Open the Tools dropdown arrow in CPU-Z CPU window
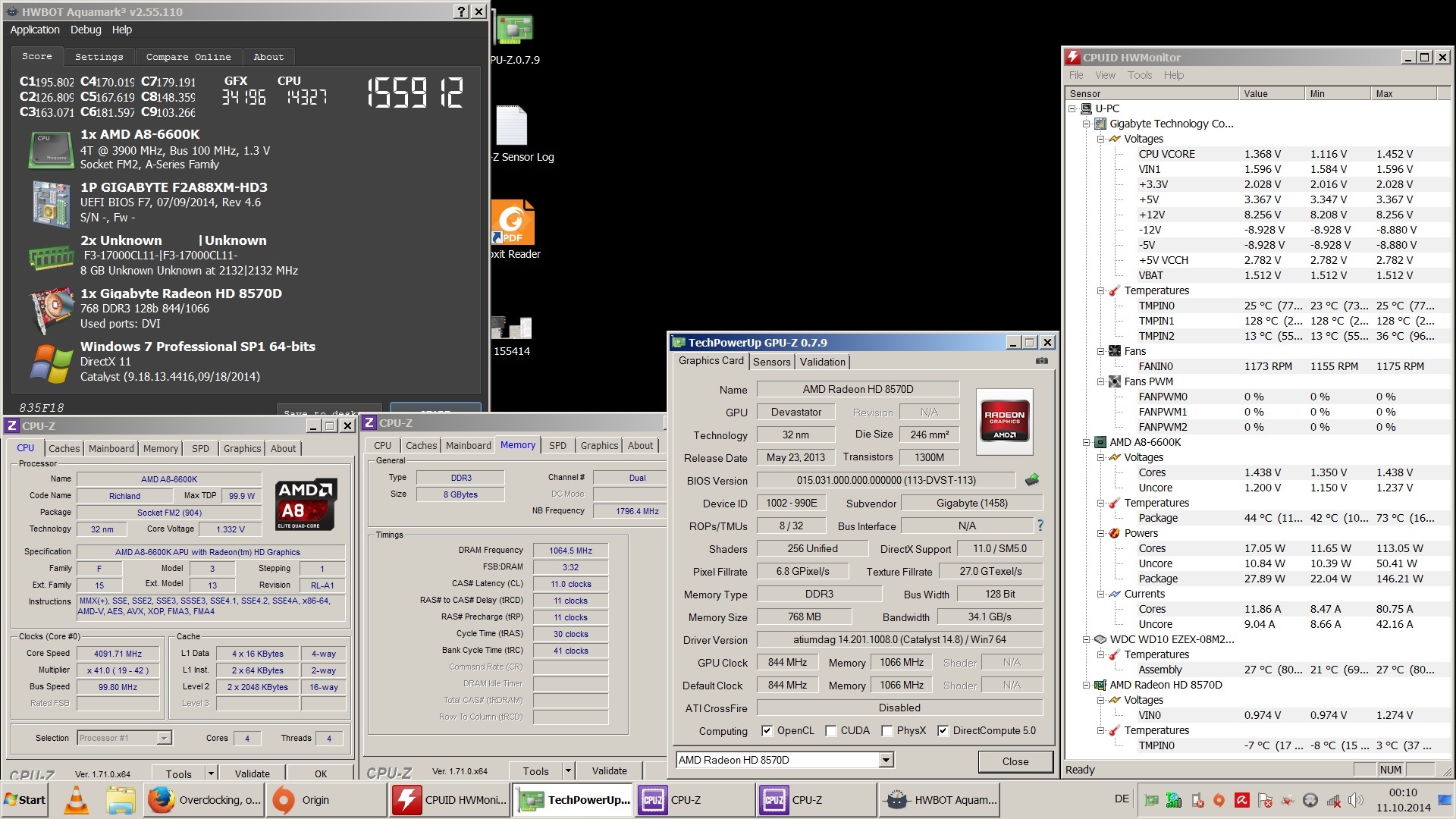This screenshot has height=819, width=1456. (211, 773)
